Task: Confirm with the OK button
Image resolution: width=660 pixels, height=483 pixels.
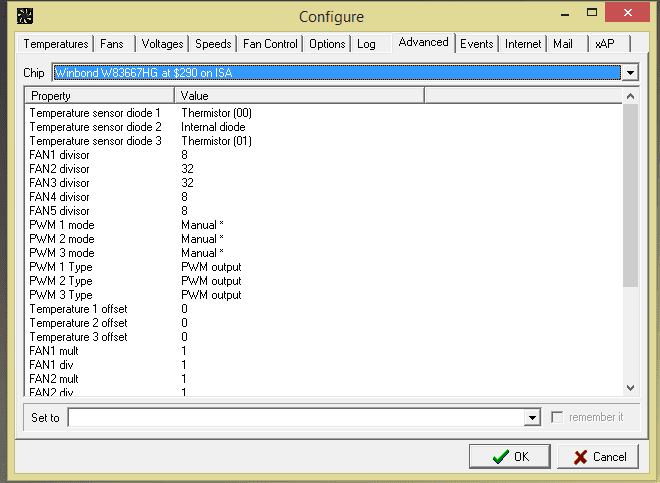Action: [x=510, y=456]
